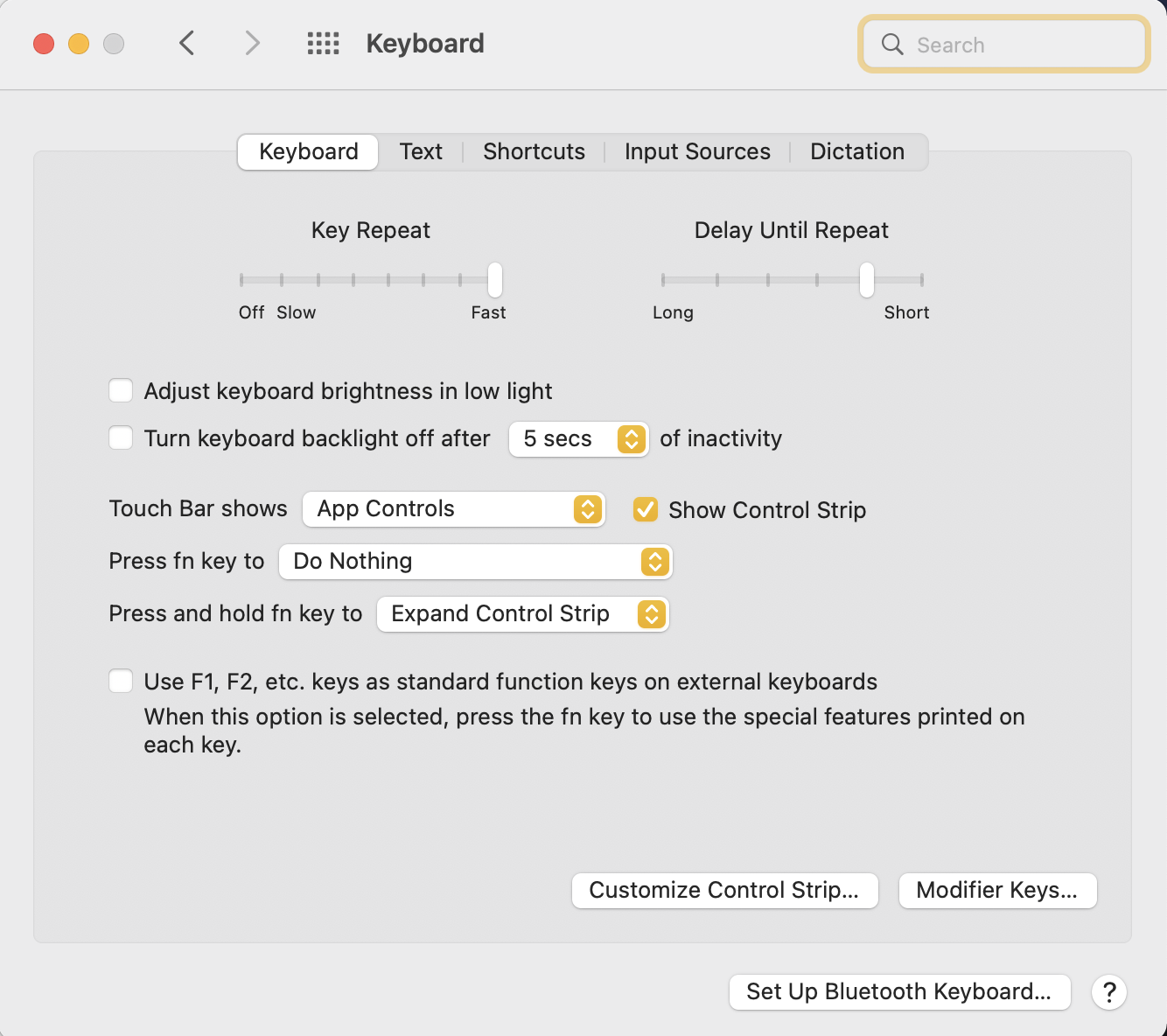
Task: Click the yellow minimize window button
Action: [79, 44]
